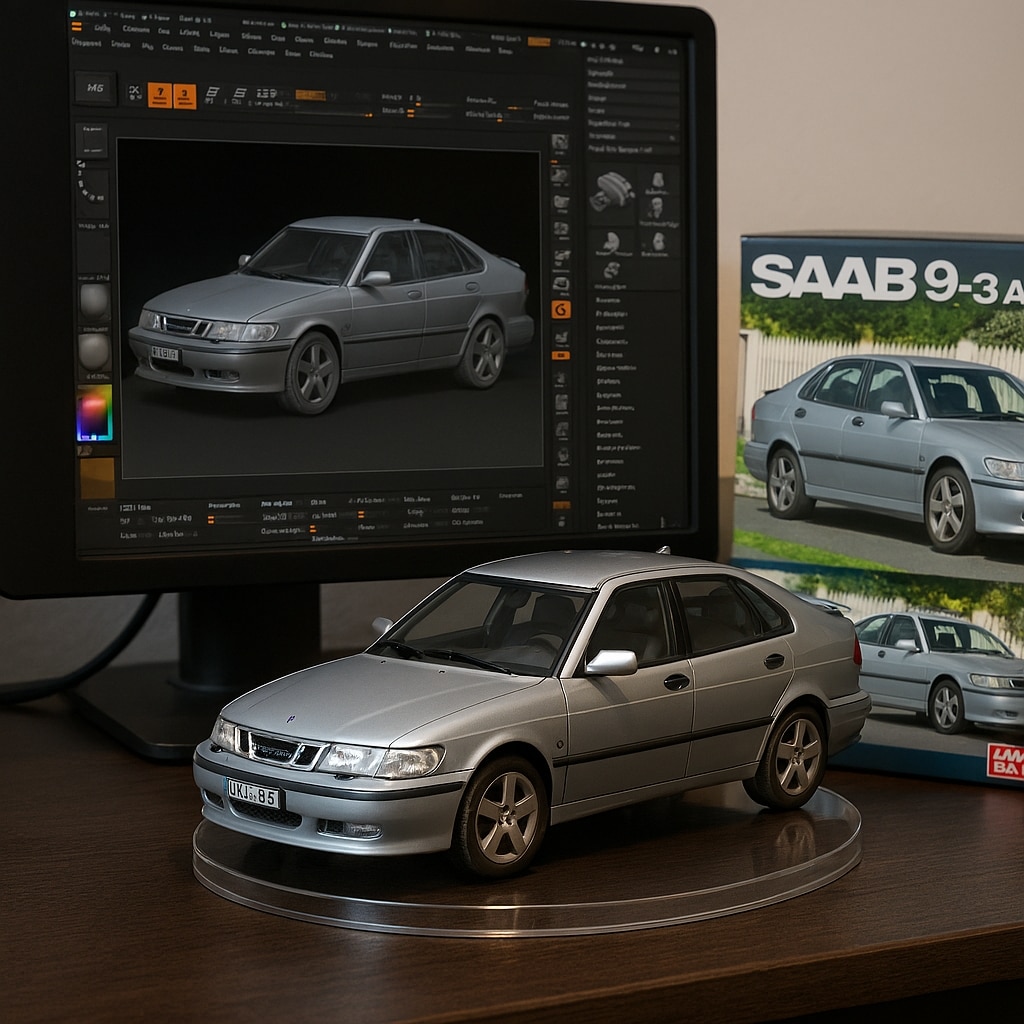Viewport: 1024px width, 1024px height.
Task: Click the blank square button above the circular dial
Action: click(92, 139)
